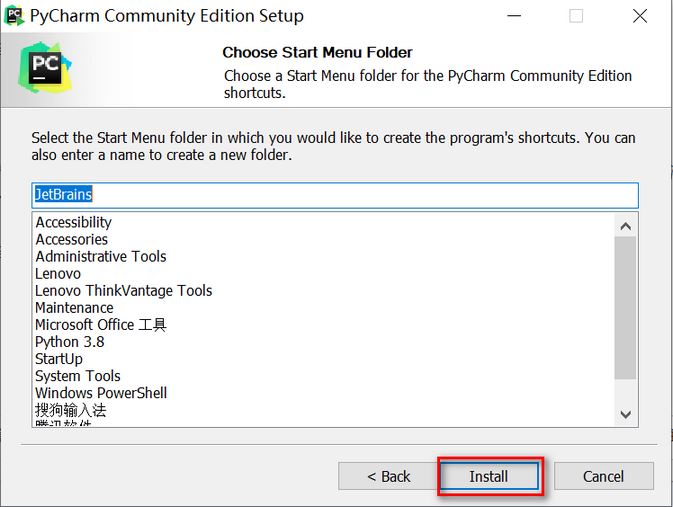Choose Administrative Tools from the list
The width and height of the screenshot is (673, 507).
[101, 256]
